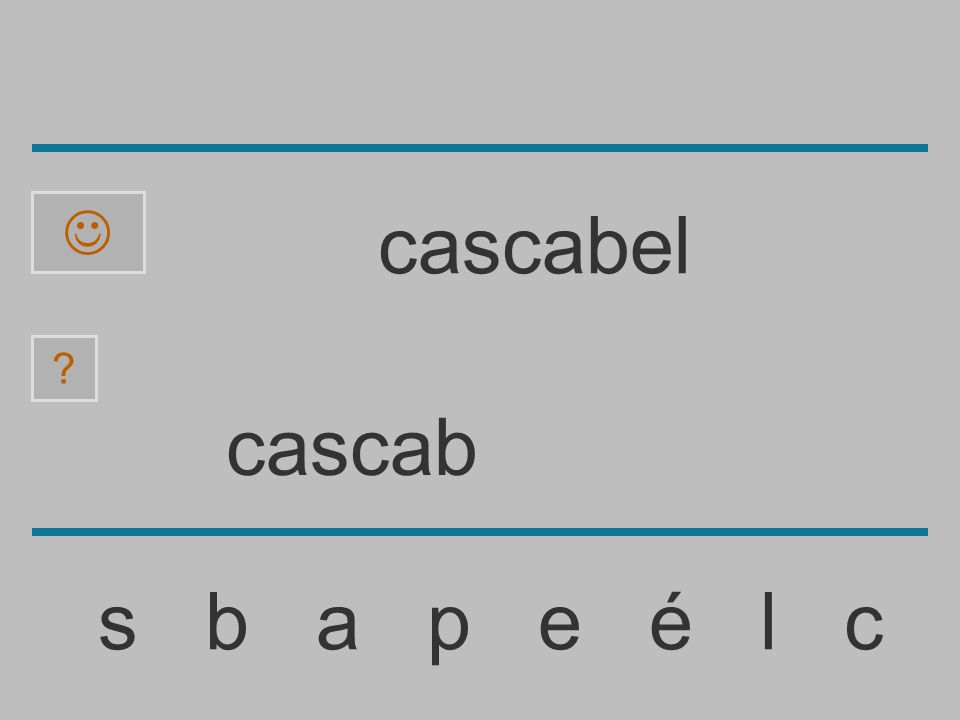The width and height of the screenshot is (960, 720).
Task: Choose the accented 'é' letter tile
Action: 670,620
